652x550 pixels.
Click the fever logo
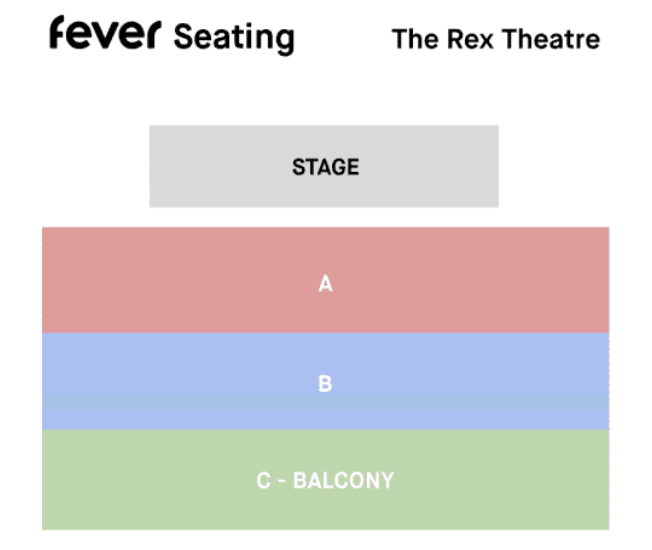pos(104,35)
